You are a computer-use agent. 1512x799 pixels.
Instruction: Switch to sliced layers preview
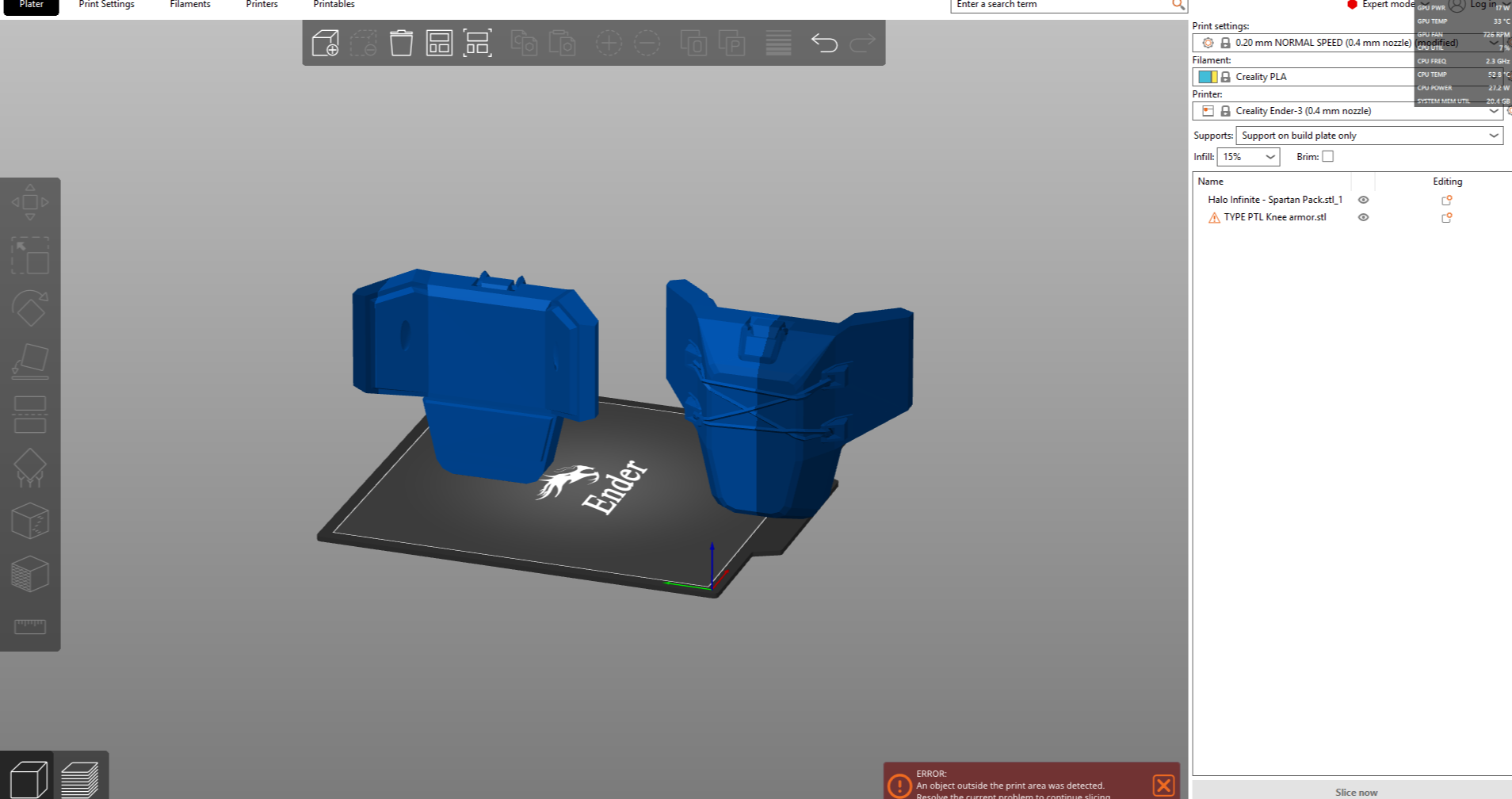(x=80, y=778)
